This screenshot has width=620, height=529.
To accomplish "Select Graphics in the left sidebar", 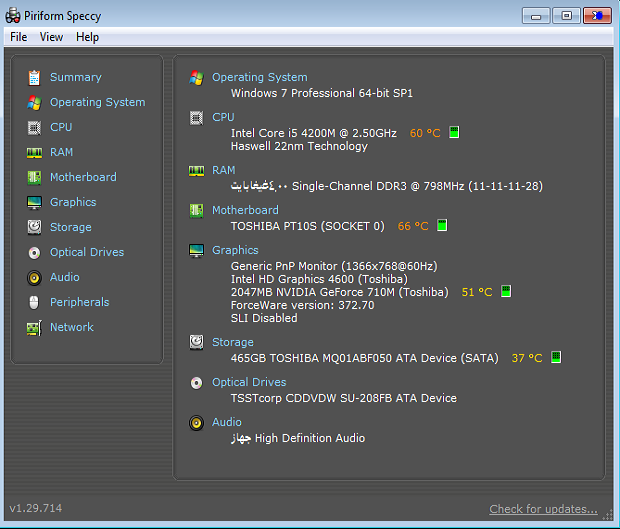I will pos(73,202).
